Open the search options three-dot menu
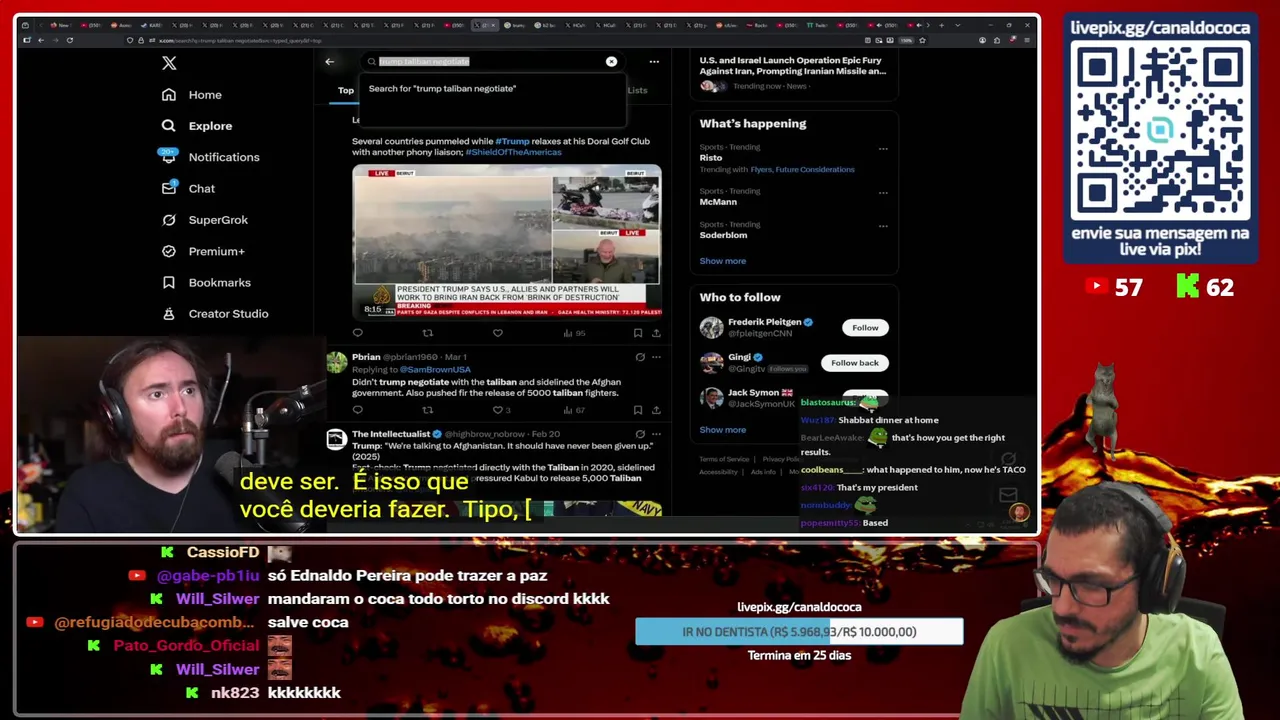This screenshot has height=720, width=1280. click(654, 61)
